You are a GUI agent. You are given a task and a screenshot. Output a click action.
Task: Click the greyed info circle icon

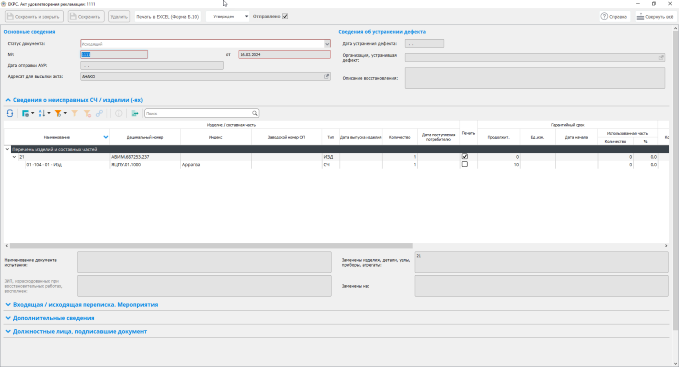[118, 113]
